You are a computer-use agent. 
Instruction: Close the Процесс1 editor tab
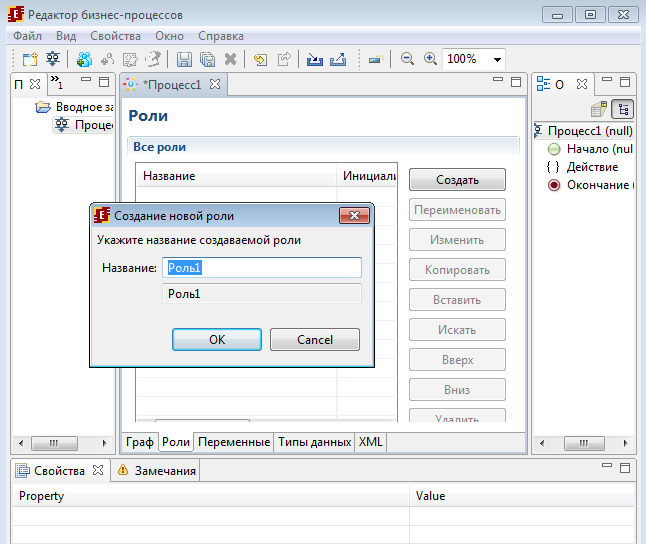[215, 84]
